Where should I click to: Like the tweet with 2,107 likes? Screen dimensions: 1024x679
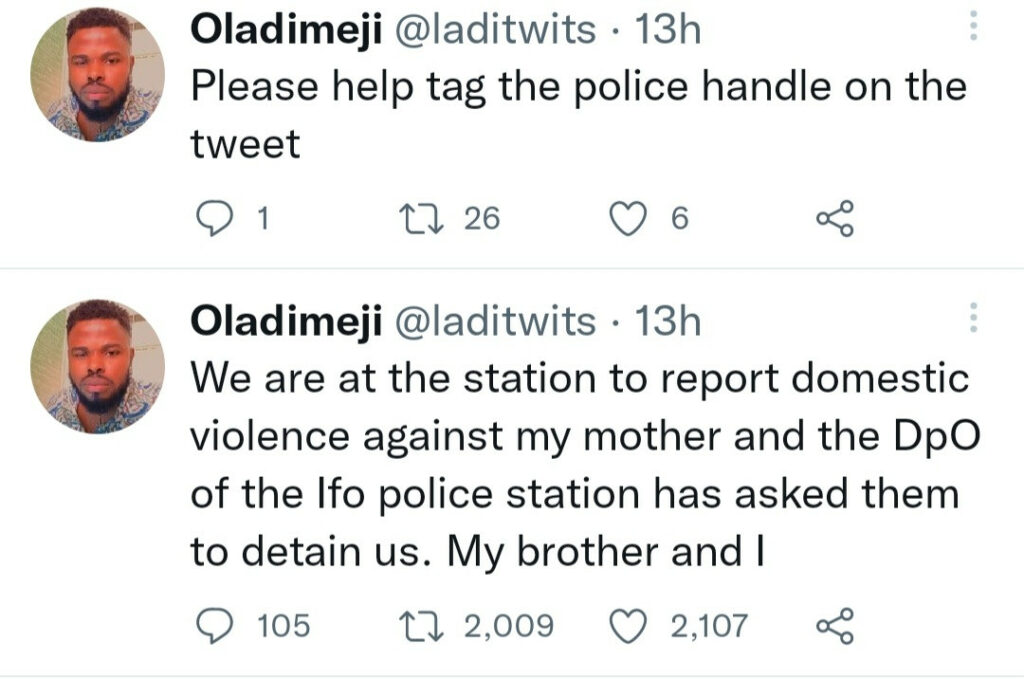[x=629, y=626]
